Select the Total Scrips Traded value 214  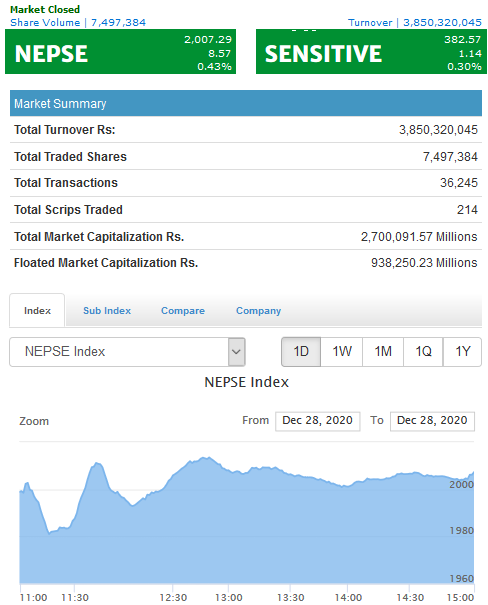pos(467,210)
